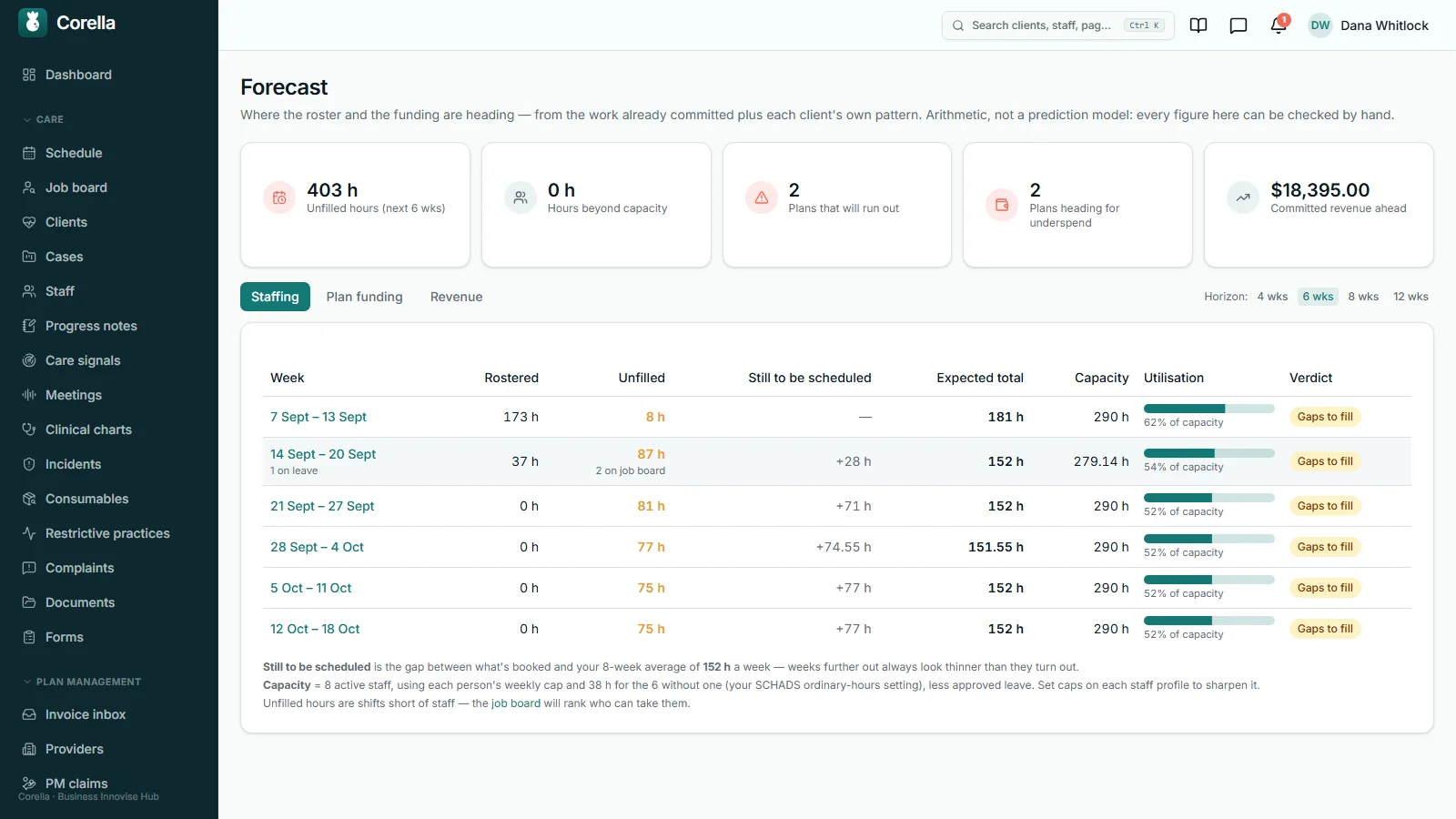Image resolution: width=1456 pixels, height=819 pixels.
Task: Set horizon to 8 wks
Action: [x=1363, y=297]
